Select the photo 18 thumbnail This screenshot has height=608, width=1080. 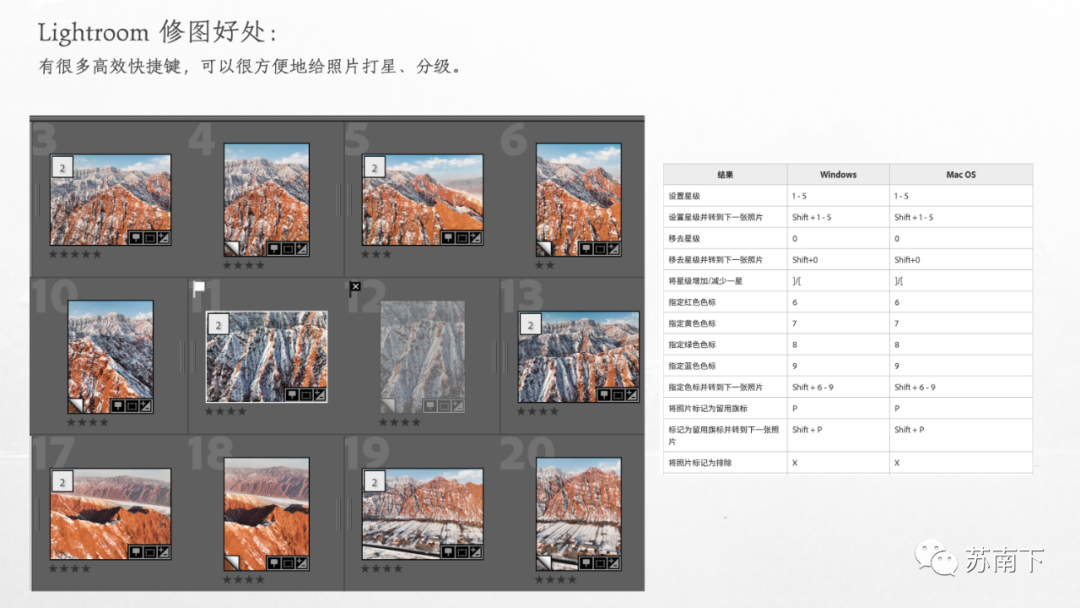pos(267,514)
